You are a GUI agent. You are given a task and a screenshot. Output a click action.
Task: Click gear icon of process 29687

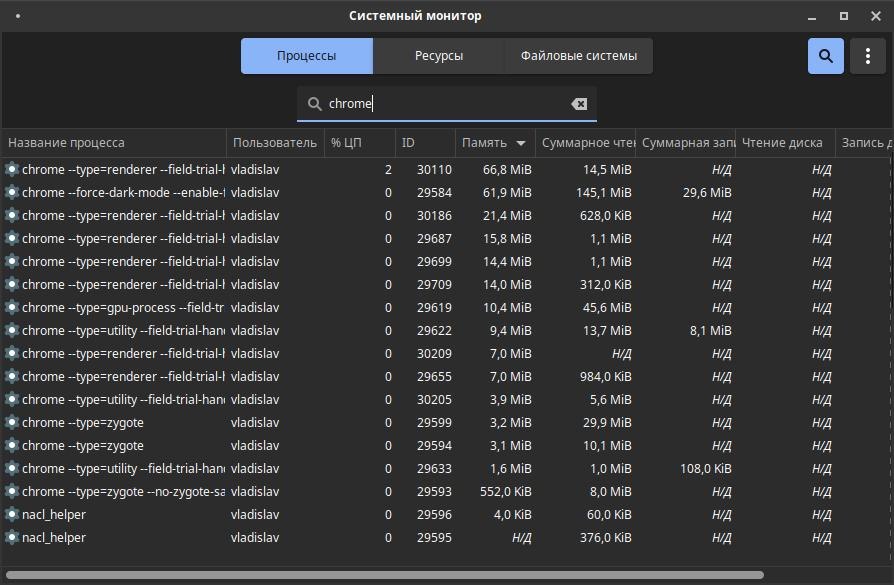click(x=11, y=238)
